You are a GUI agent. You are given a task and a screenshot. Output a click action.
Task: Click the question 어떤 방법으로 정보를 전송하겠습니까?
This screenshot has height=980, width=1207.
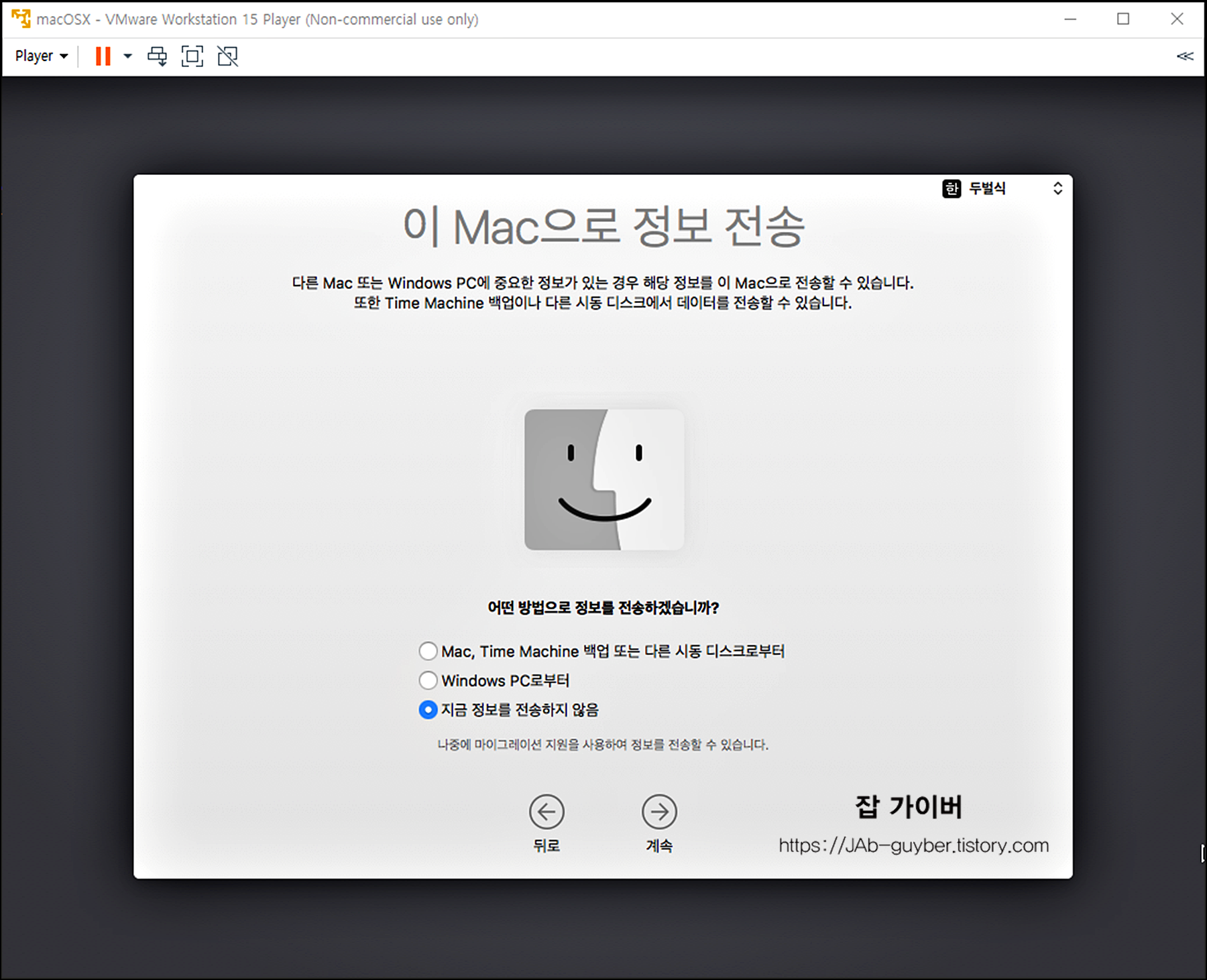(603, 608)
